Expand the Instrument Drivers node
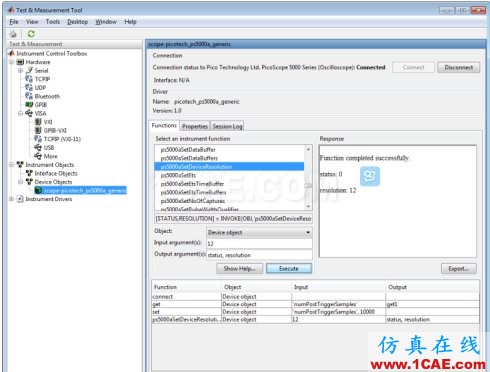 point(12,199)
